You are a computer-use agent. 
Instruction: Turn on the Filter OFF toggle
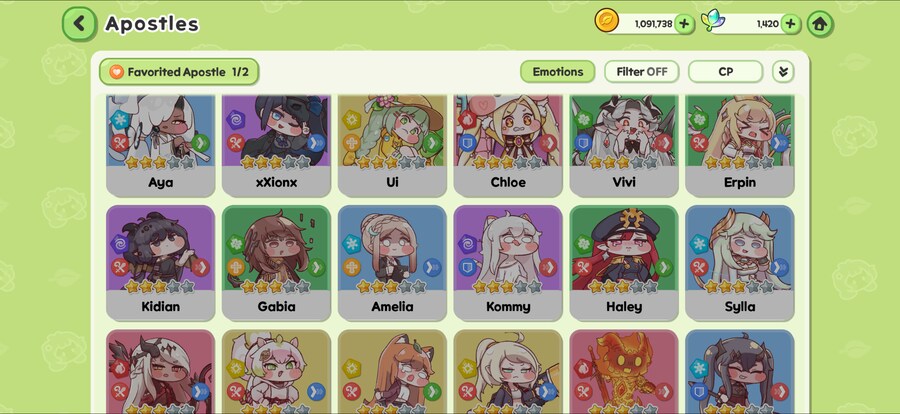coord(642,72)
